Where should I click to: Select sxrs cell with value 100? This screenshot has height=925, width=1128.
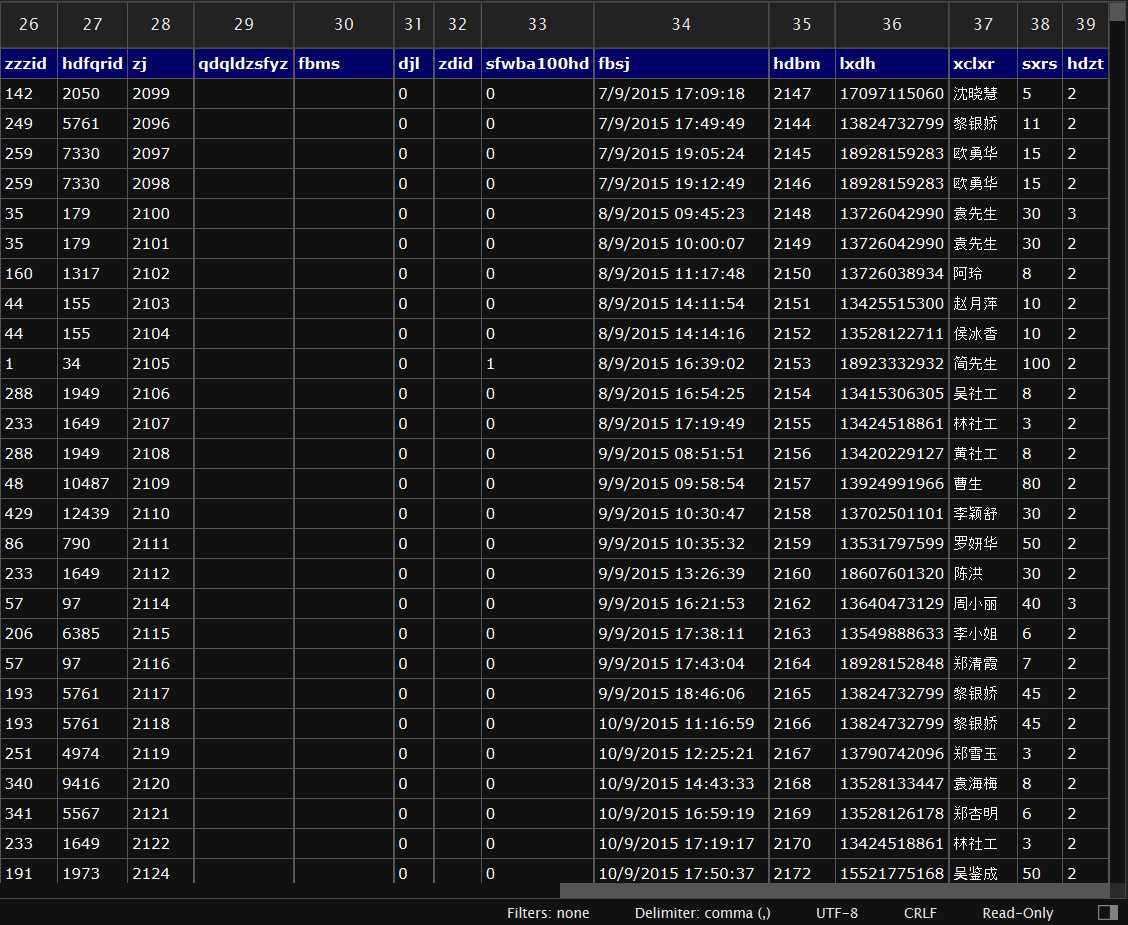pyautogui.click(x=1040, y=364)
